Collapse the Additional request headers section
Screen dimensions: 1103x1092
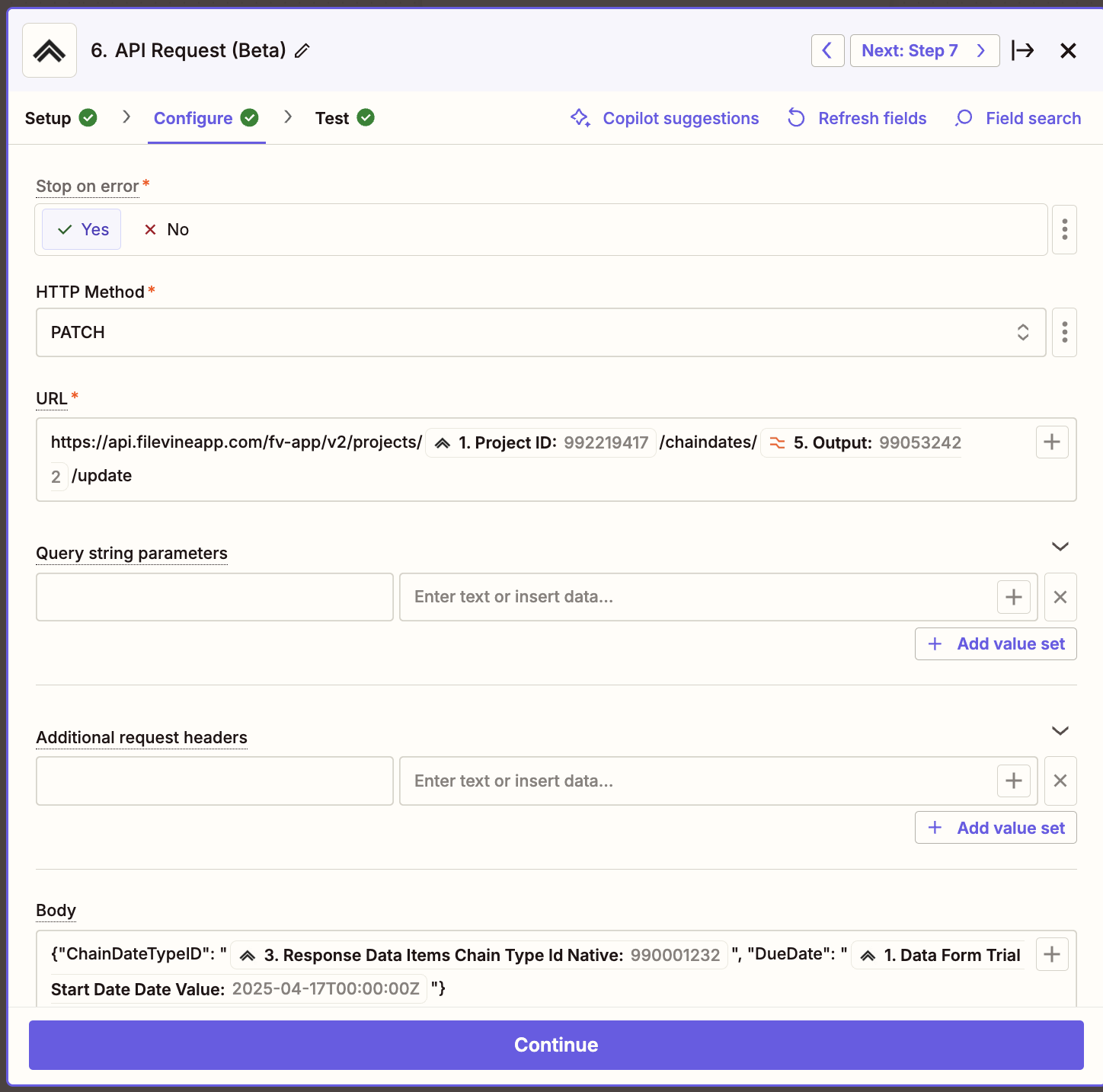[1060, 731]
